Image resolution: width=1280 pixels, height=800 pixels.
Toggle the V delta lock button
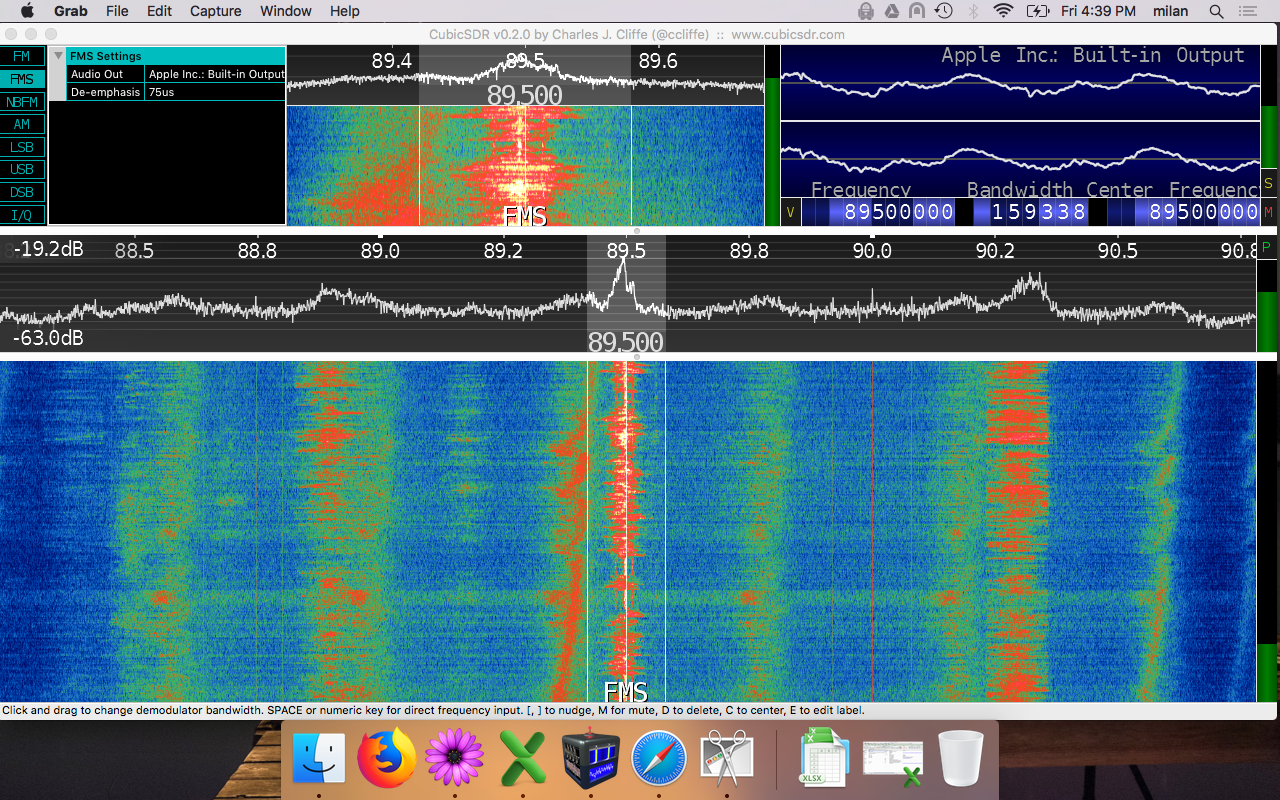pyautogui.click(x=790, y=212)
